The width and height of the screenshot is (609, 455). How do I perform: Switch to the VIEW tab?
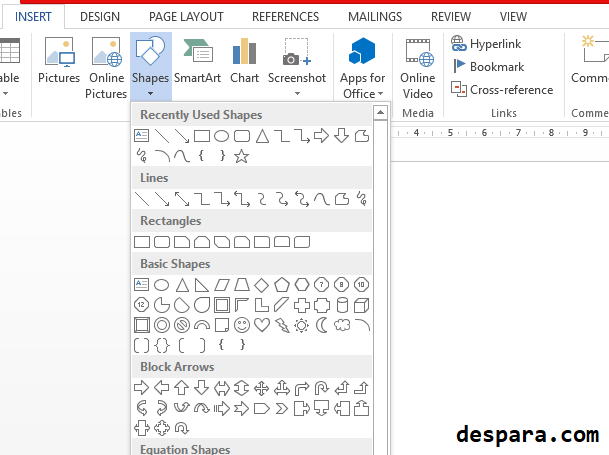pyautogui.click(x=513, y=17)
